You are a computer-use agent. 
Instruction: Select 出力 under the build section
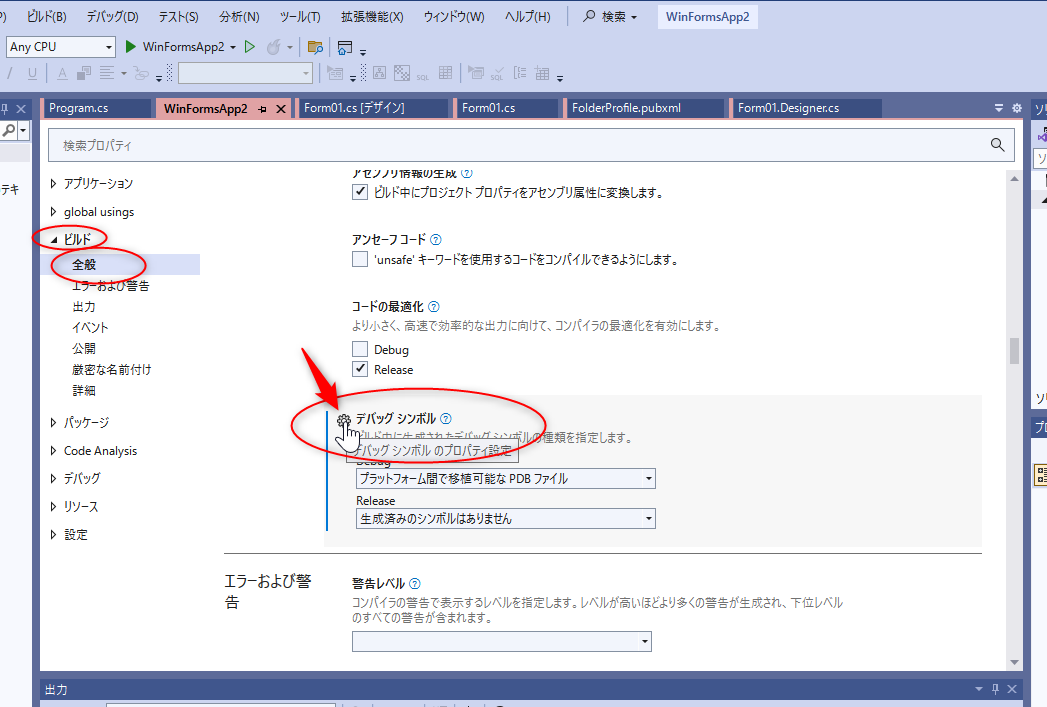(x=84, y=307)
